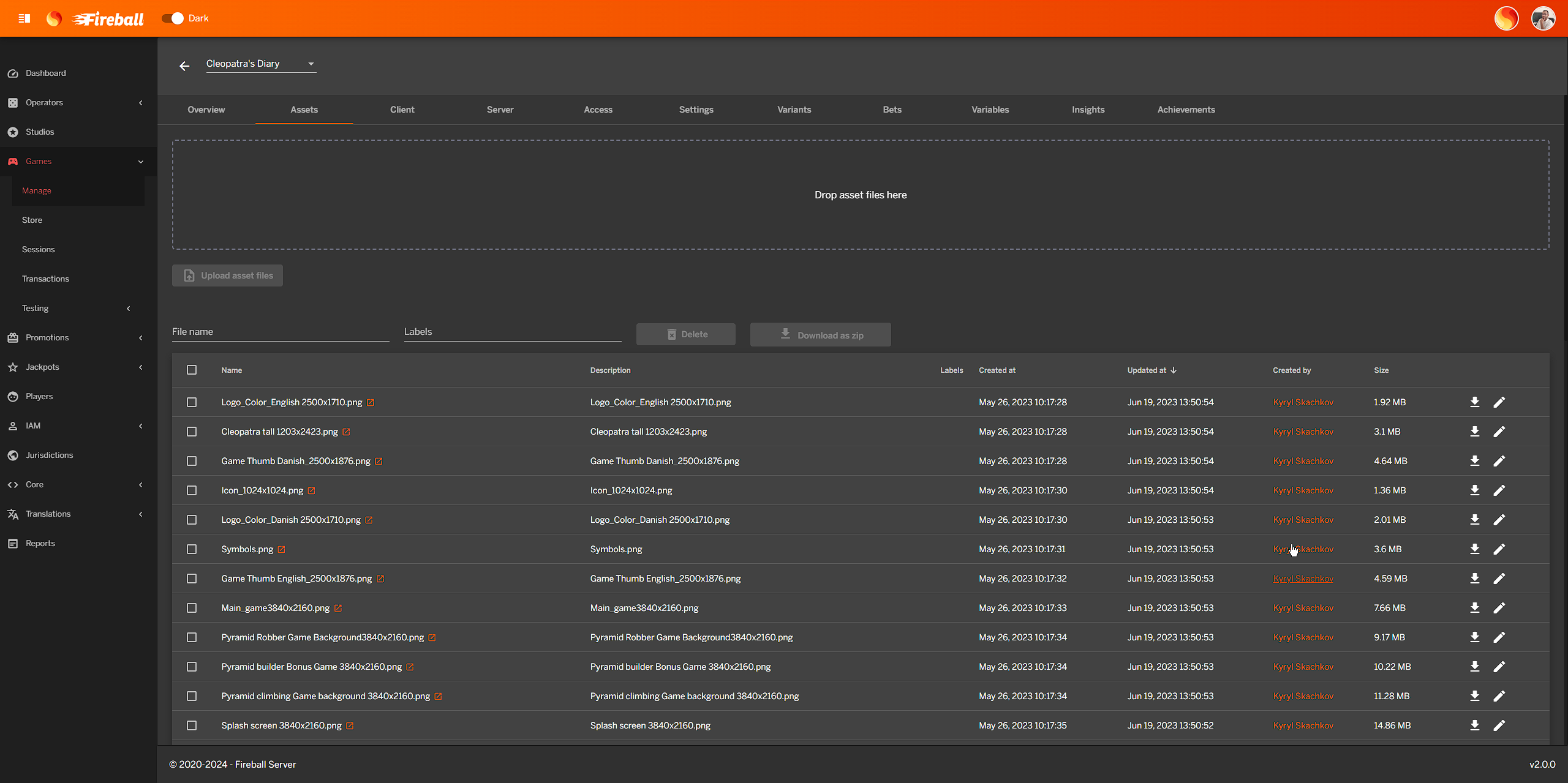Switch to the Variants tab
Image resolution: width=1568 pixels, height=783 pixels.
794,110
